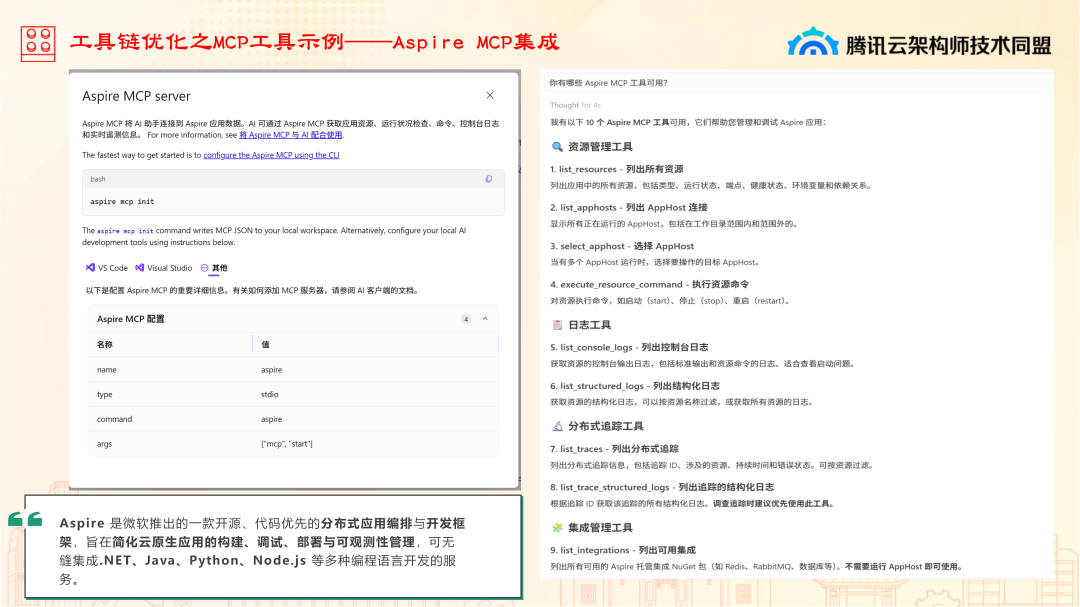Click the 7. list_traces tool entry

[x=614, y=449]
